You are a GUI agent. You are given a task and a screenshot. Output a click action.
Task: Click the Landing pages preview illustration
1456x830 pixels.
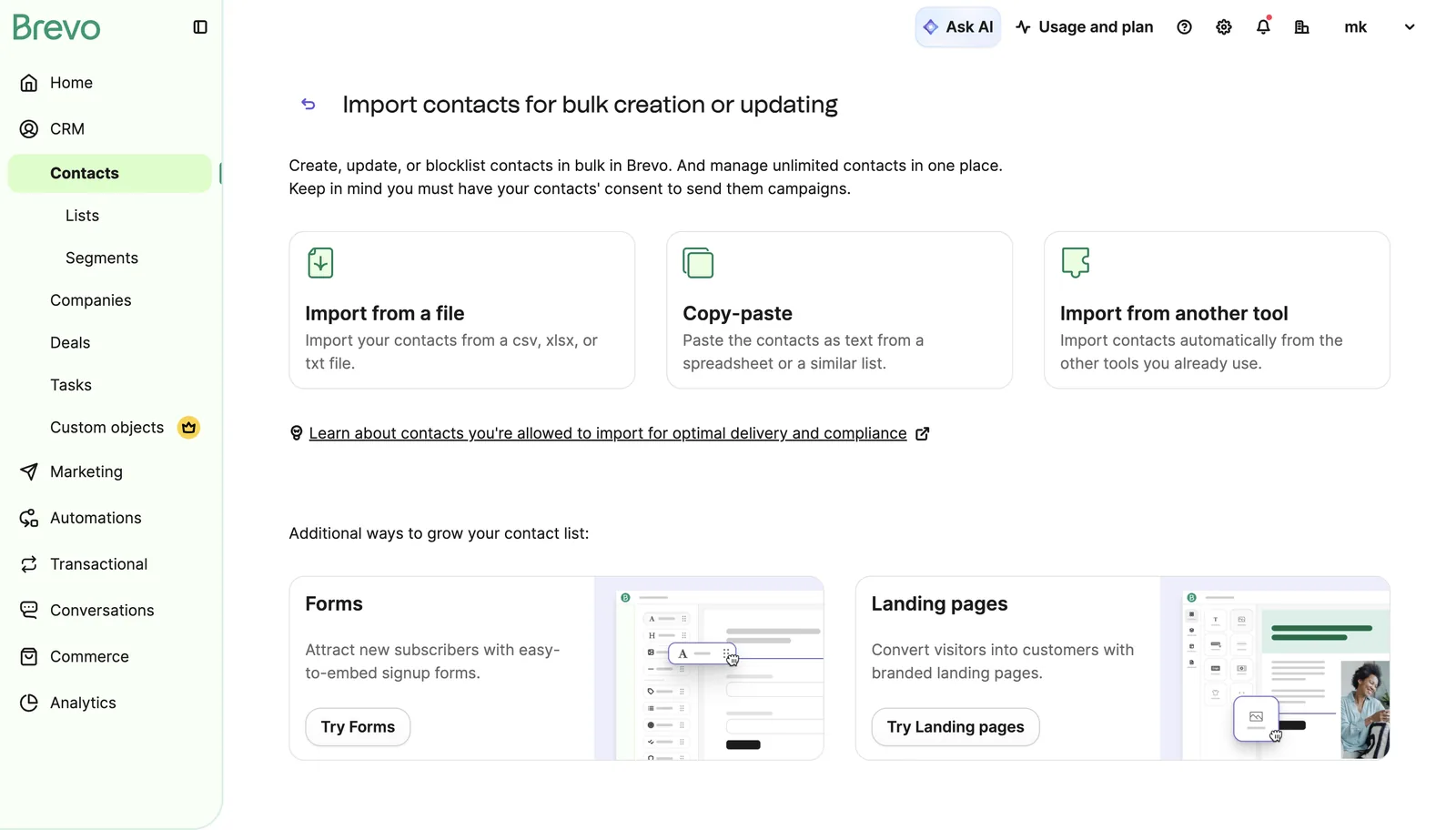[1275, 668]
